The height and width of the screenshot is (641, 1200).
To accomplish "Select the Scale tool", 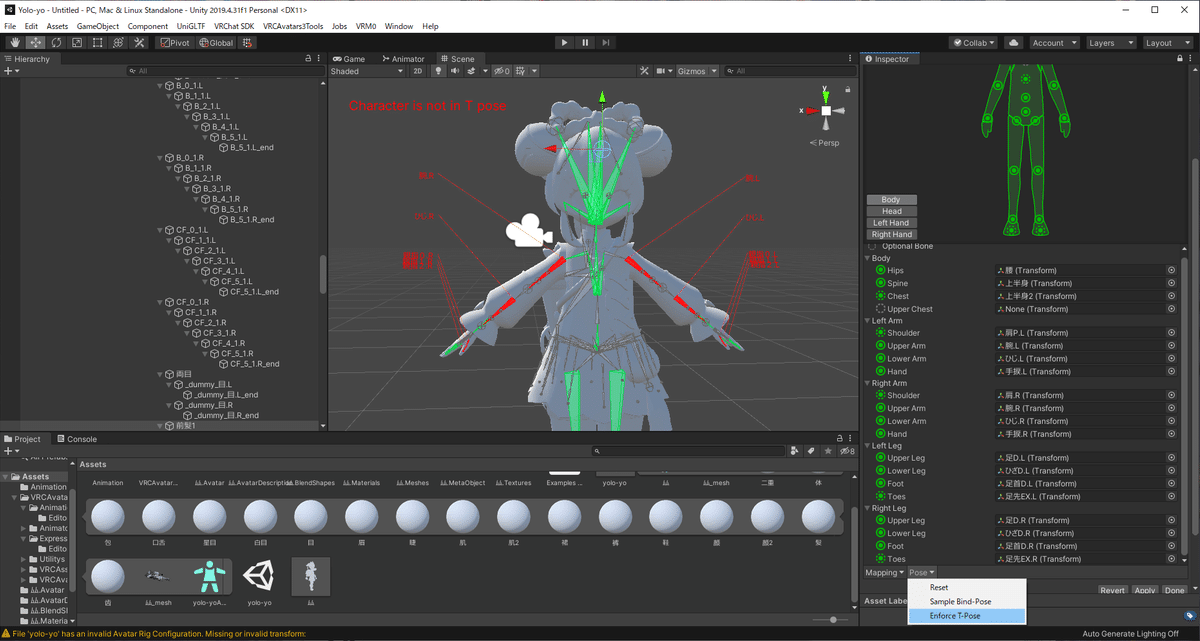I will [77, 43].
